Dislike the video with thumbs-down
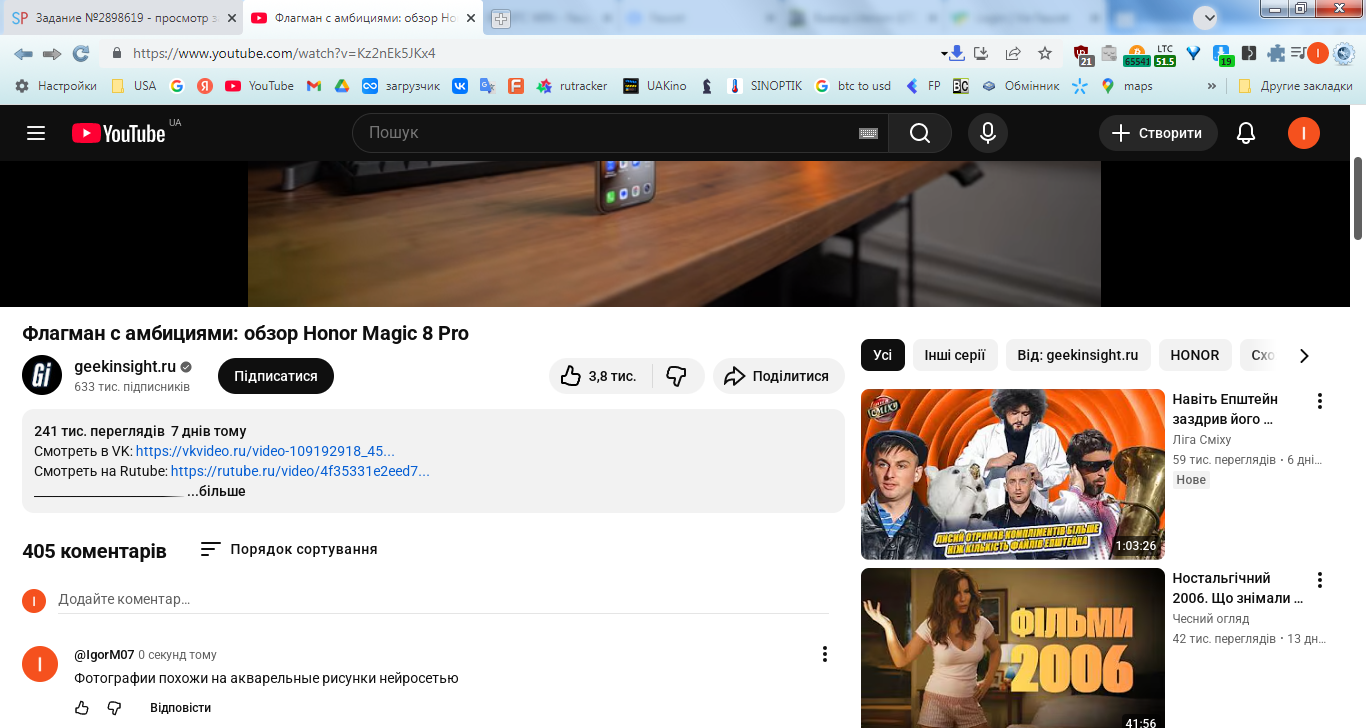The image size is (1366, 728). (x=677, y=376)
